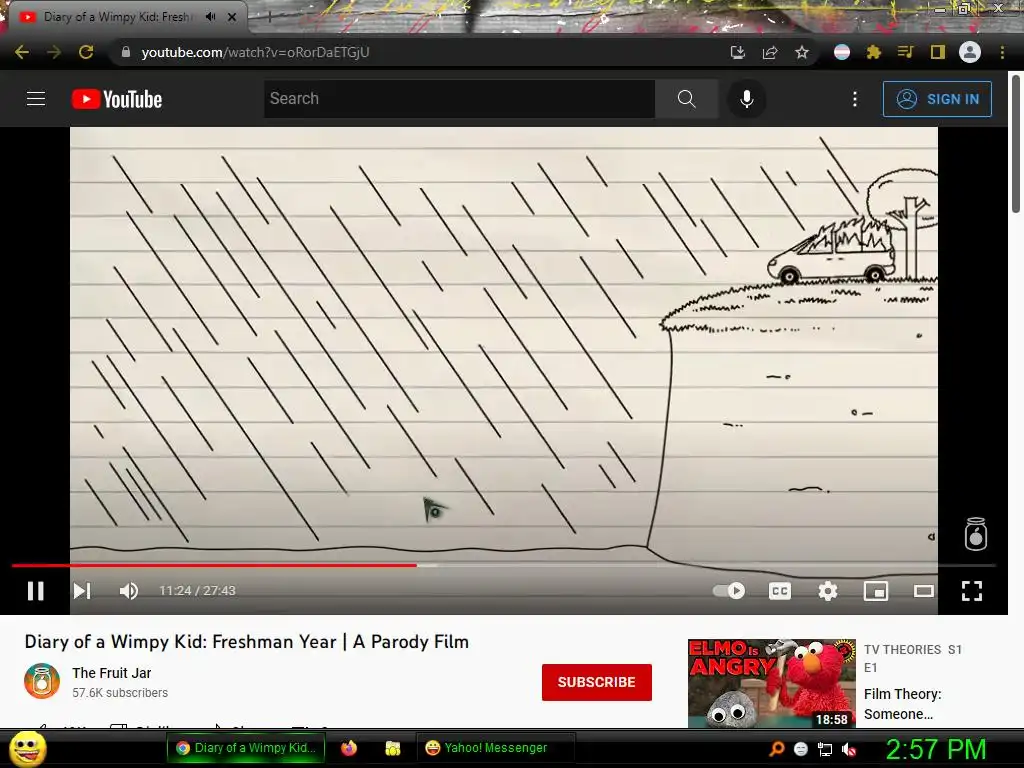
Task: Open the striped round extension icon
Action: click(842, 52)
